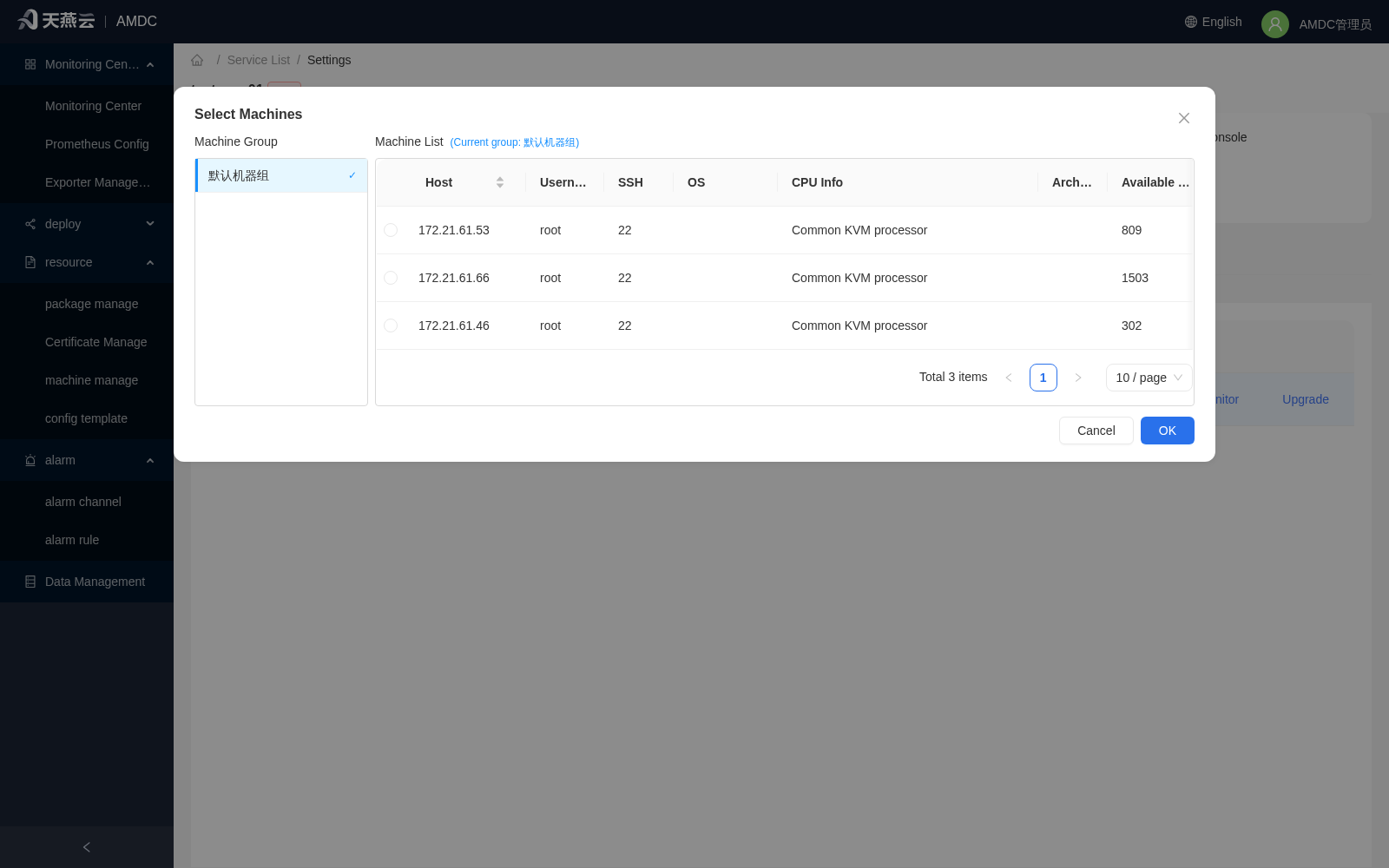Select radio button for host 172.21.61.53
This screenshot has width=1389, height=868.
pyautogui.click(x=391, y=230)
